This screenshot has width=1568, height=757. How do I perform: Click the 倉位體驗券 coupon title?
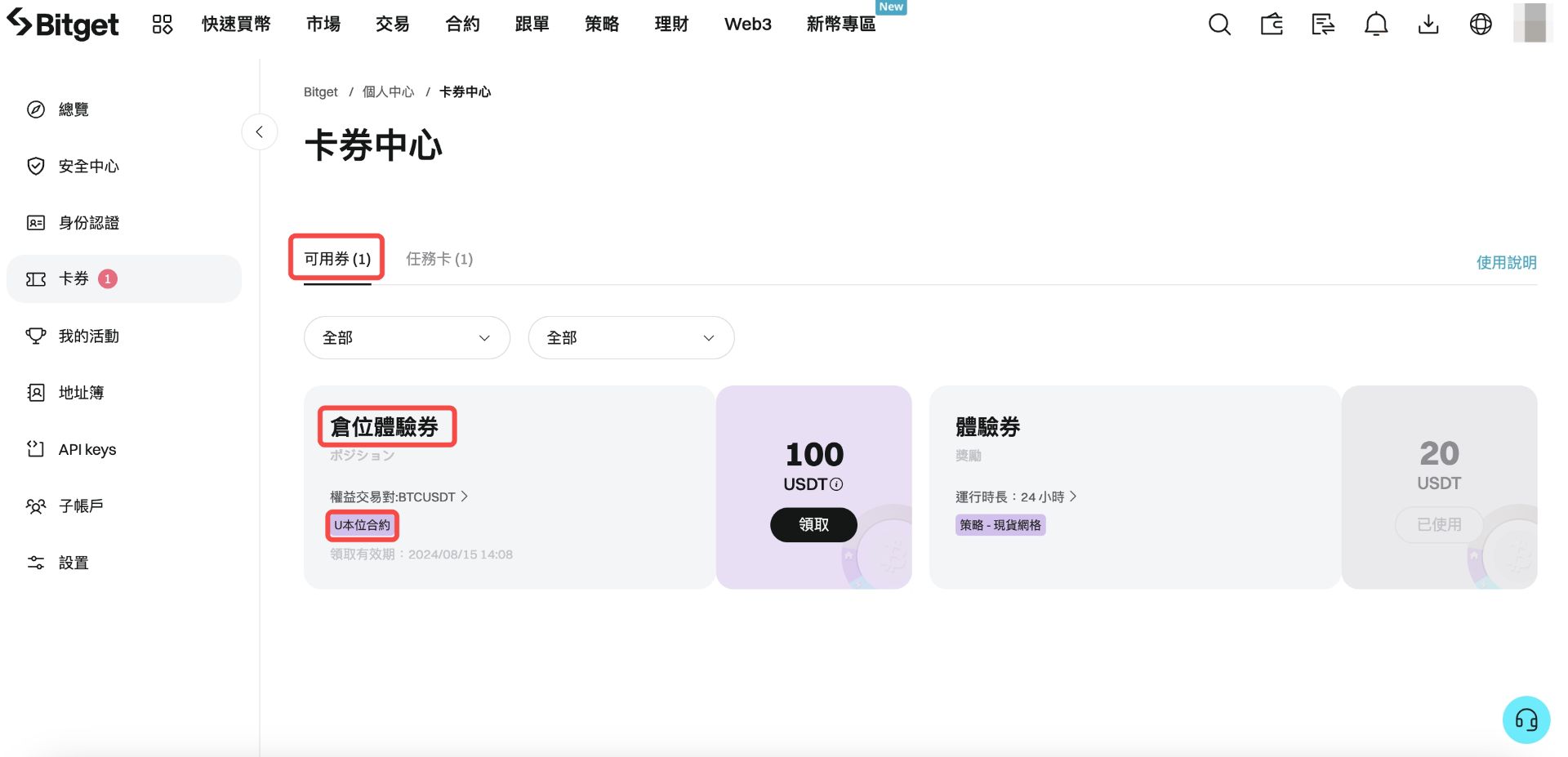click(x=384, y=426)
